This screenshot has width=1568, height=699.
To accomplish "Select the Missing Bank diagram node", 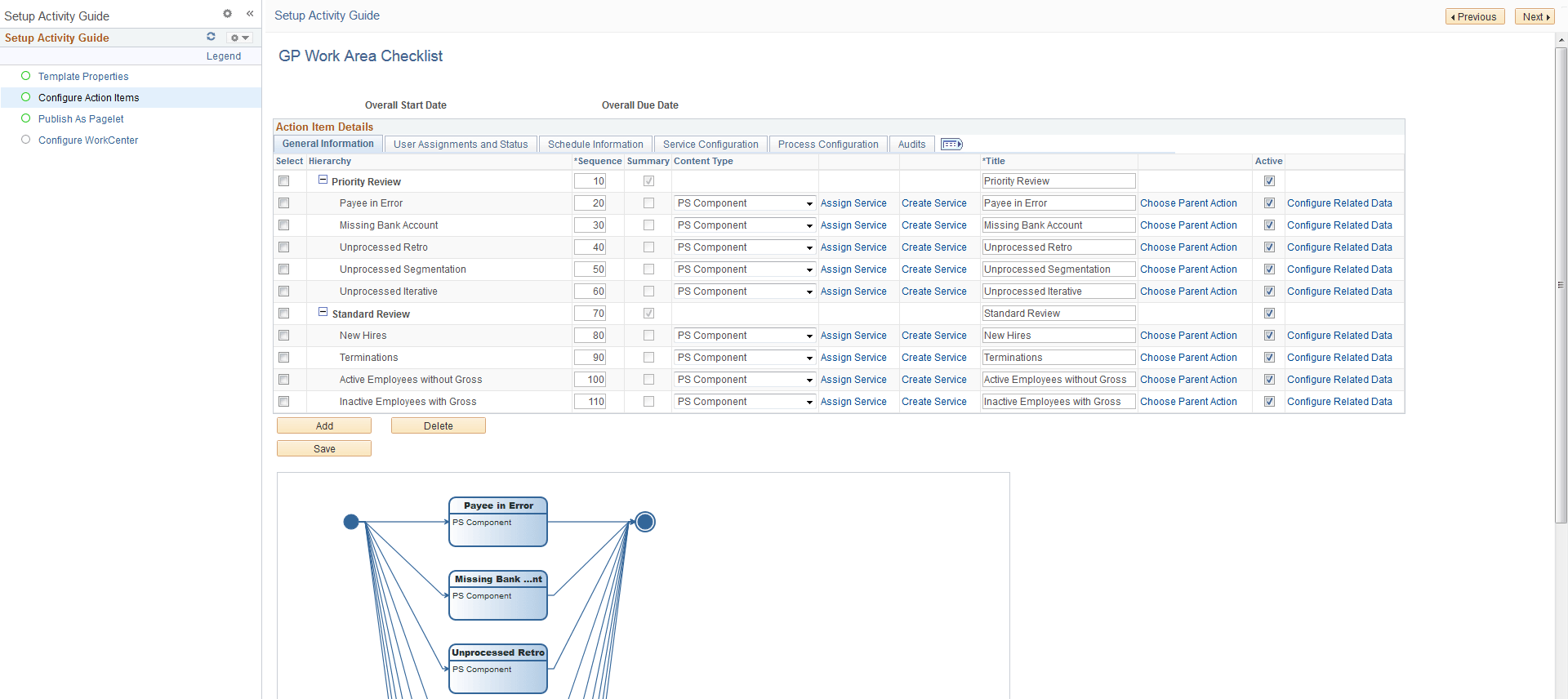I will point(498,595).
